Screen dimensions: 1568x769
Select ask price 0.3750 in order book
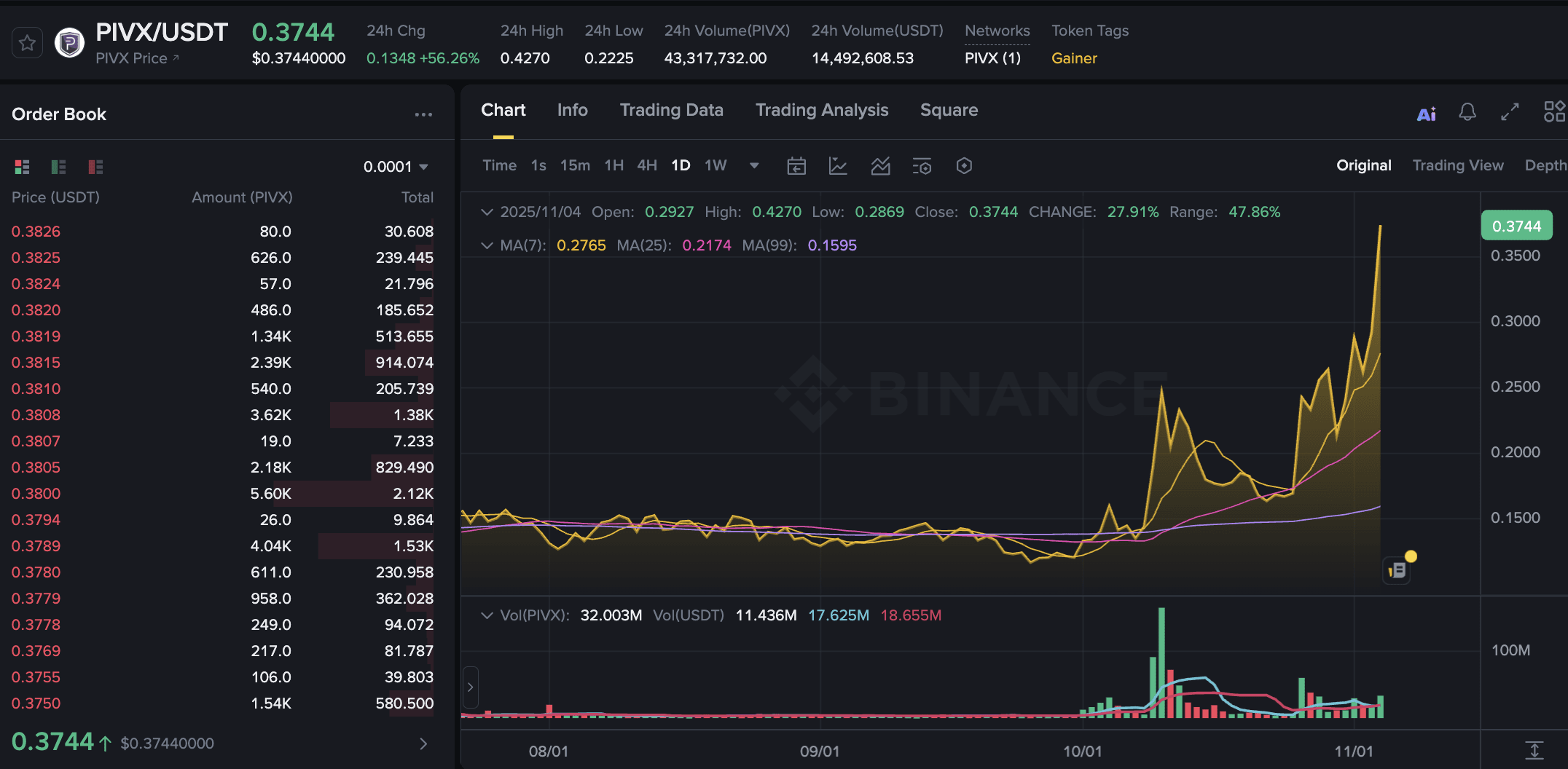[x=36, y=703]
